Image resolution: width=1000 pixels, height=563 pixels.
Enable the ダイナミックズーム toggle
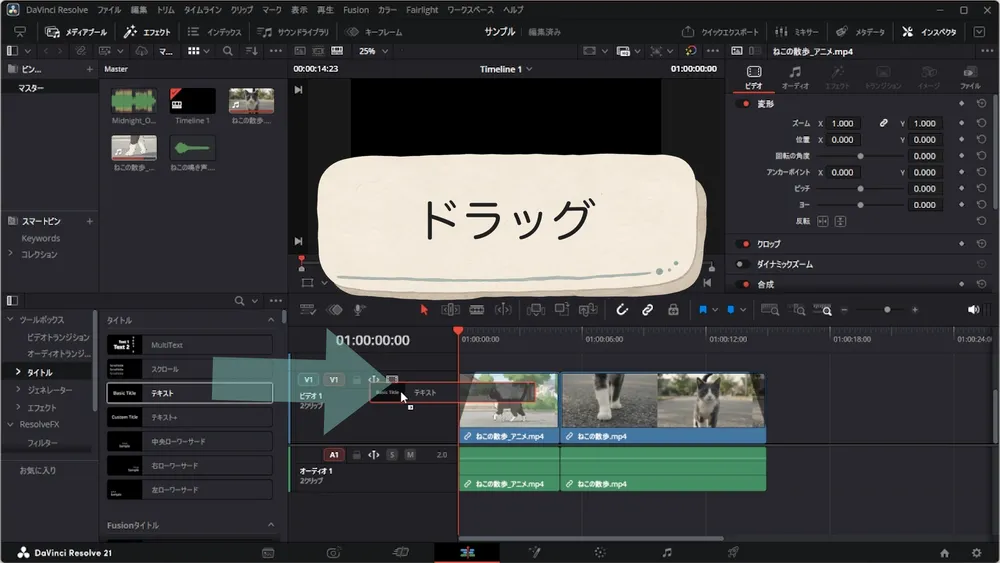[741, 264]
